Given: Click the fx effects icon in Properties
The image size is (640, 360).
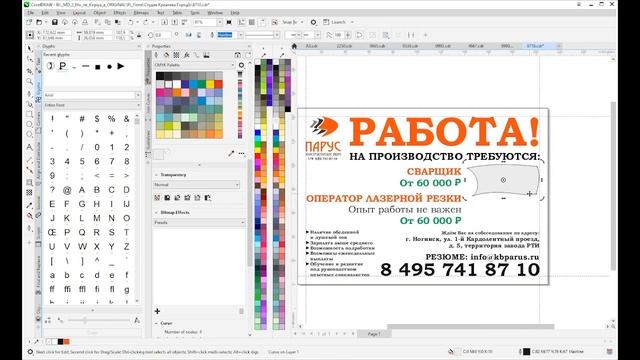Looking at the screenshot, I should pos(187,55).
